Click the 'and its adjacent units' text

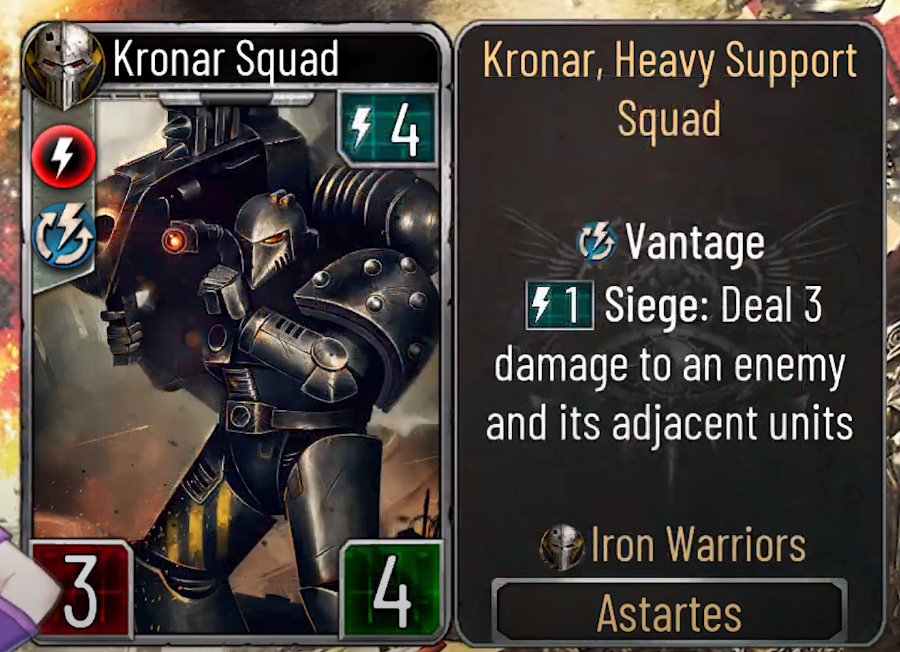point(669,424)
